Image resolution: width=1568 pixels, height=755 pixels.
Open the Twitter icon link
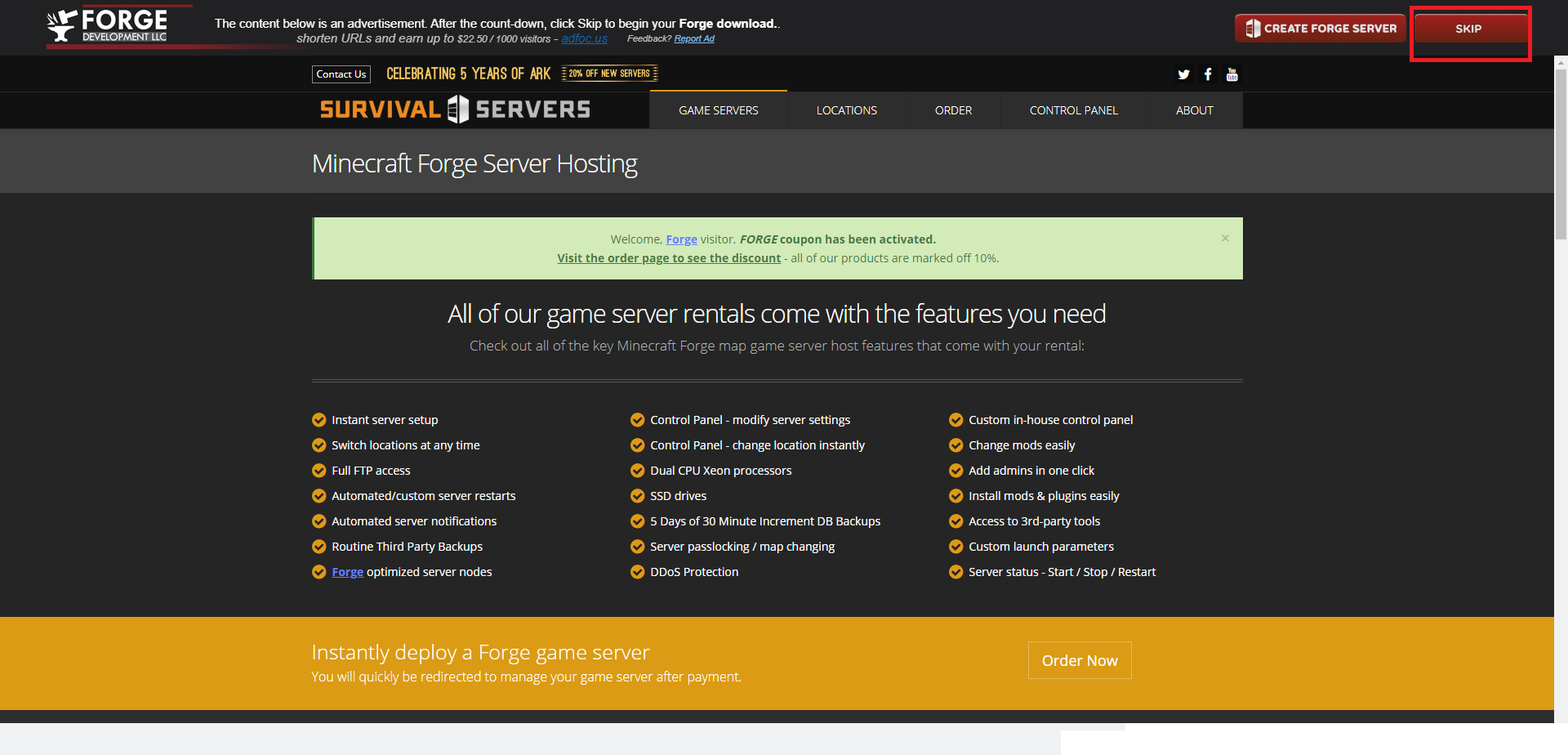tap(1183, 74)
